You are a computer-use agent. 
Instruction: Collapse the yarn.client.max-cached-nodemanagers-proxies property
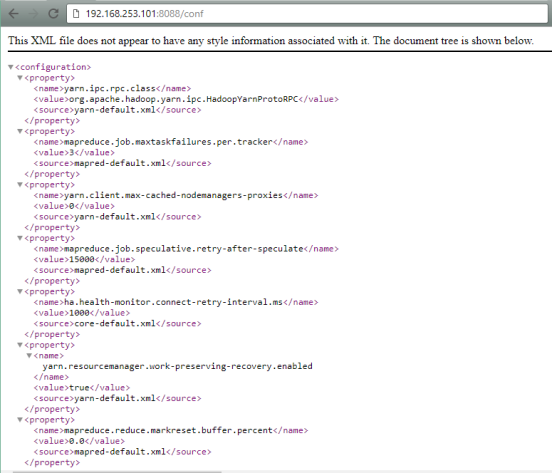coord(20,185)
